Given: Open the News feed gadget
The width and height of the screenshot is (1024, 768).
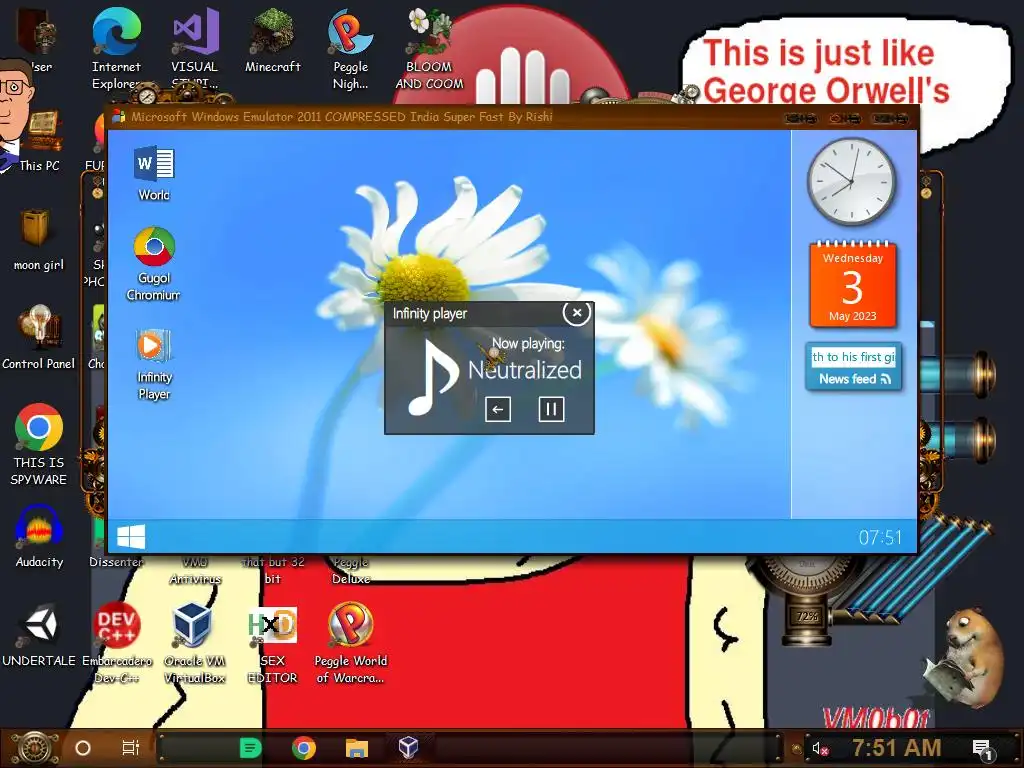Looking at the screenshot, I should click(854, 367).
